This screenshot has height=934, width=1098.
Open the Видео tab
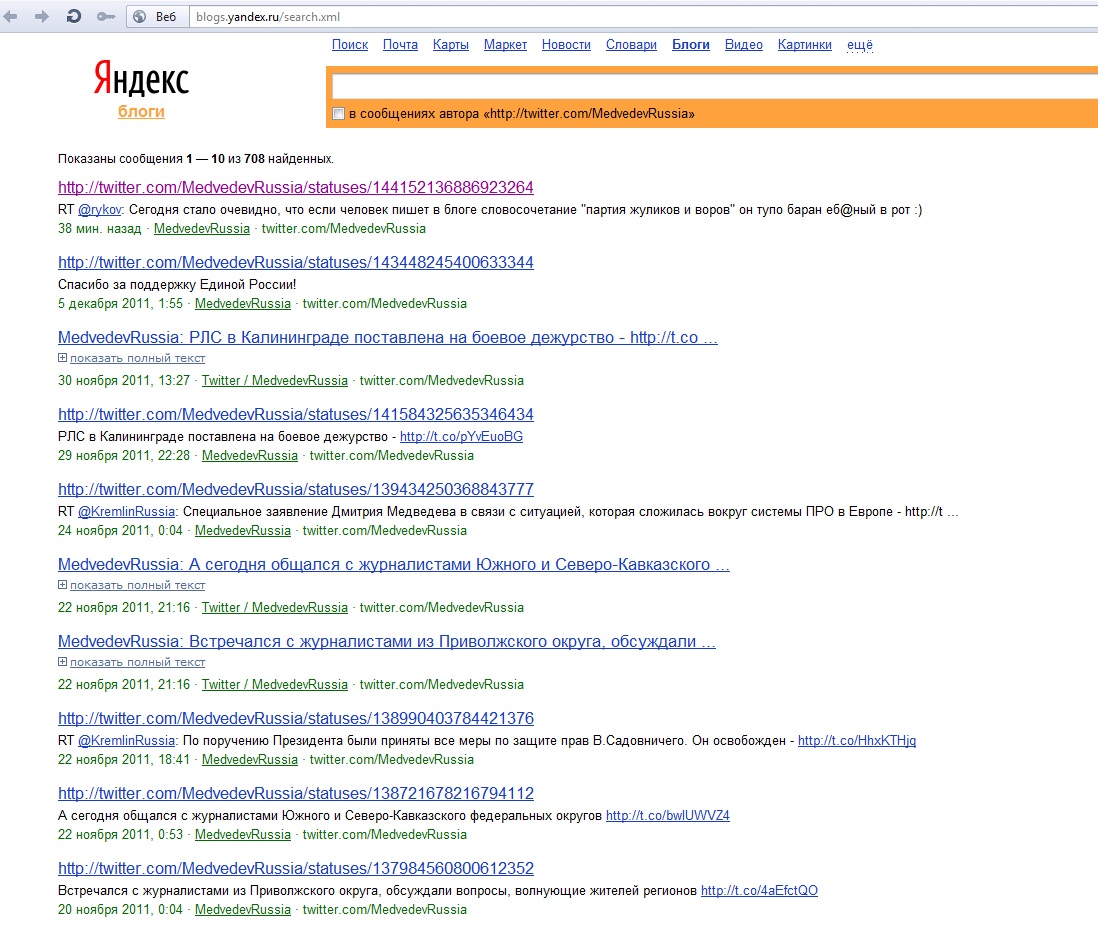(x=744, y=45)
